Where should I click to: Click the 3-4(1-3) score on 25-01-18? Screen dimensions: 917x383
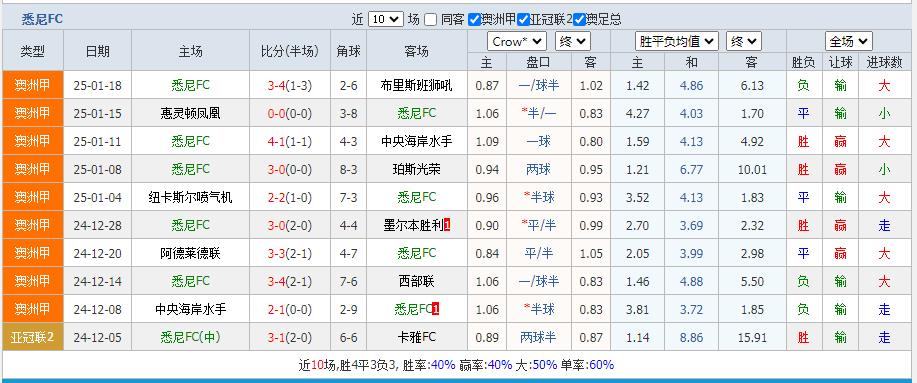point(289,85)
